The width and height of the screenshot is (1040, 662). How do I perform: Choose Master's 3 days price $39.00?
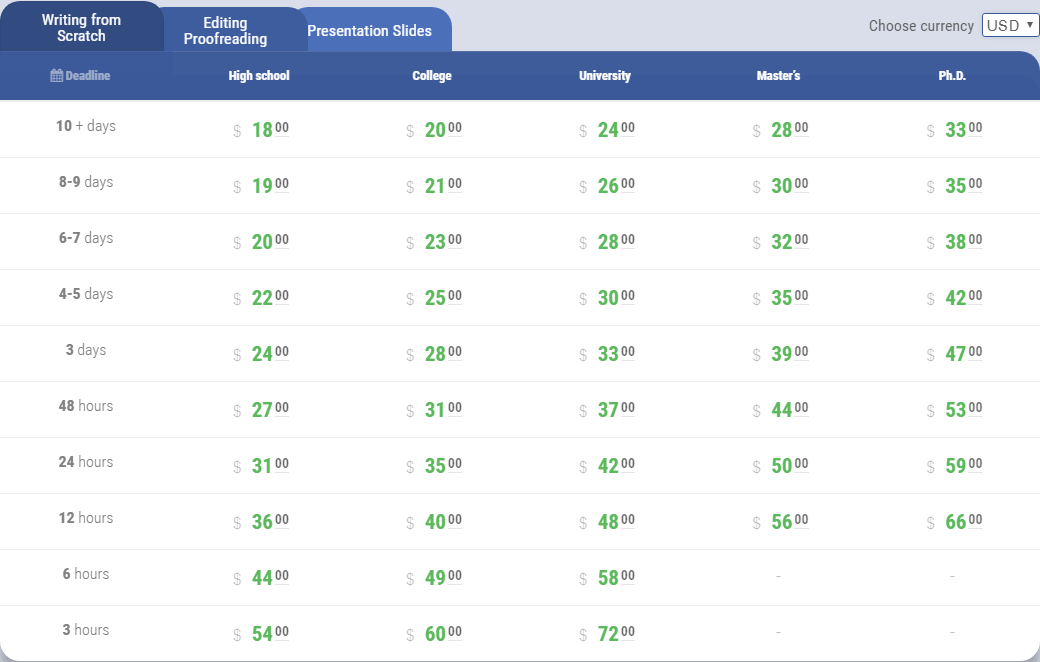point(781,354)
